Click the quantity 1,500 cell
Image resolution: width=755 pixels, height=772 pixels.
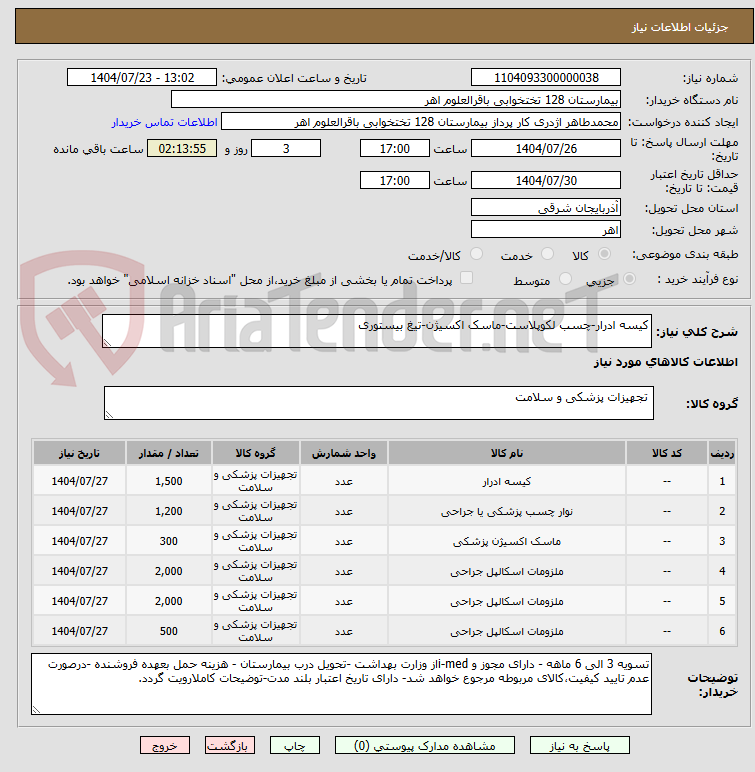(168, 481)
